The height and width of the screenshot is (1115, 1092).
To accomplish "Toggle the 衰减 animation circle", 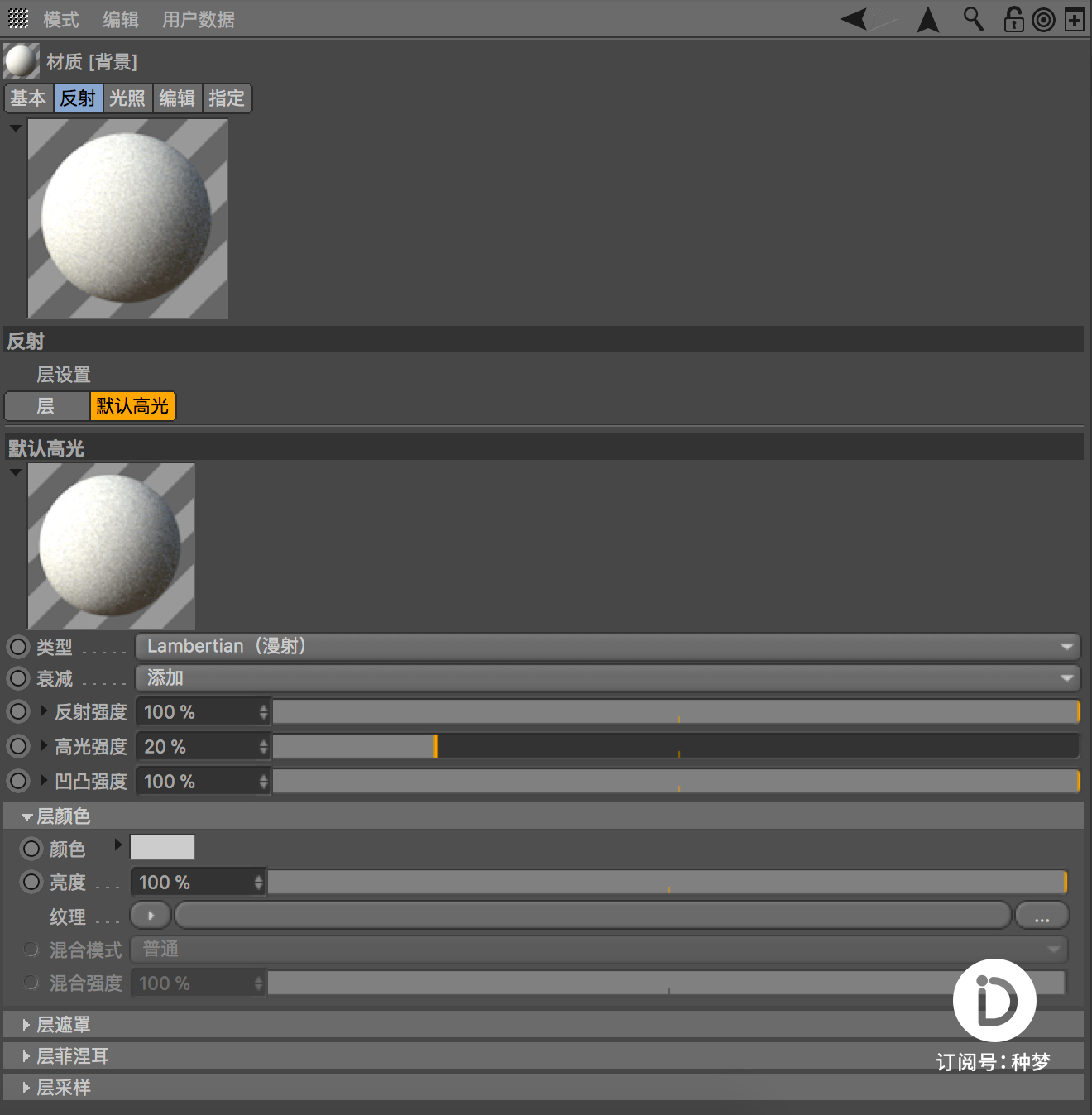I will (18, 679).
